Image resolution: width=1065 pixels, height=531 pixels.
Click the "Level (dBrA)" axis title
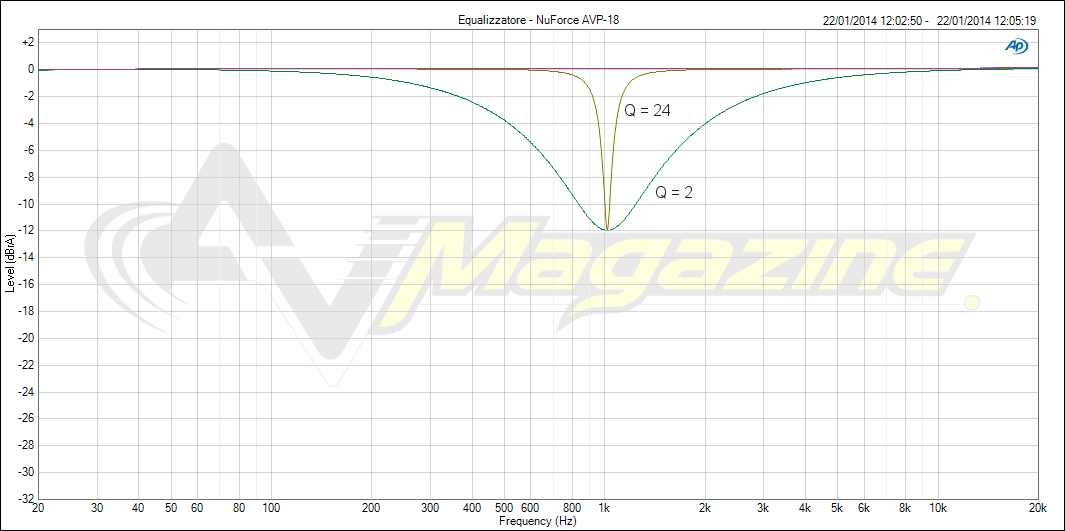coord(10,263)
